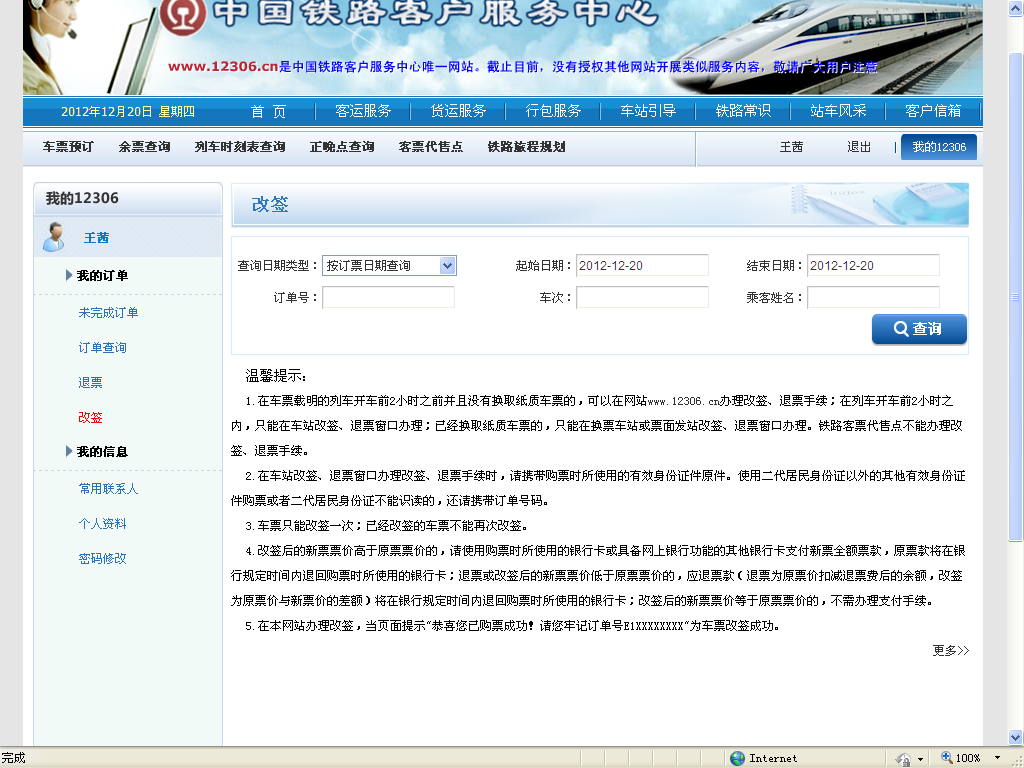Click the 我的12306 button

pos(939,147)
